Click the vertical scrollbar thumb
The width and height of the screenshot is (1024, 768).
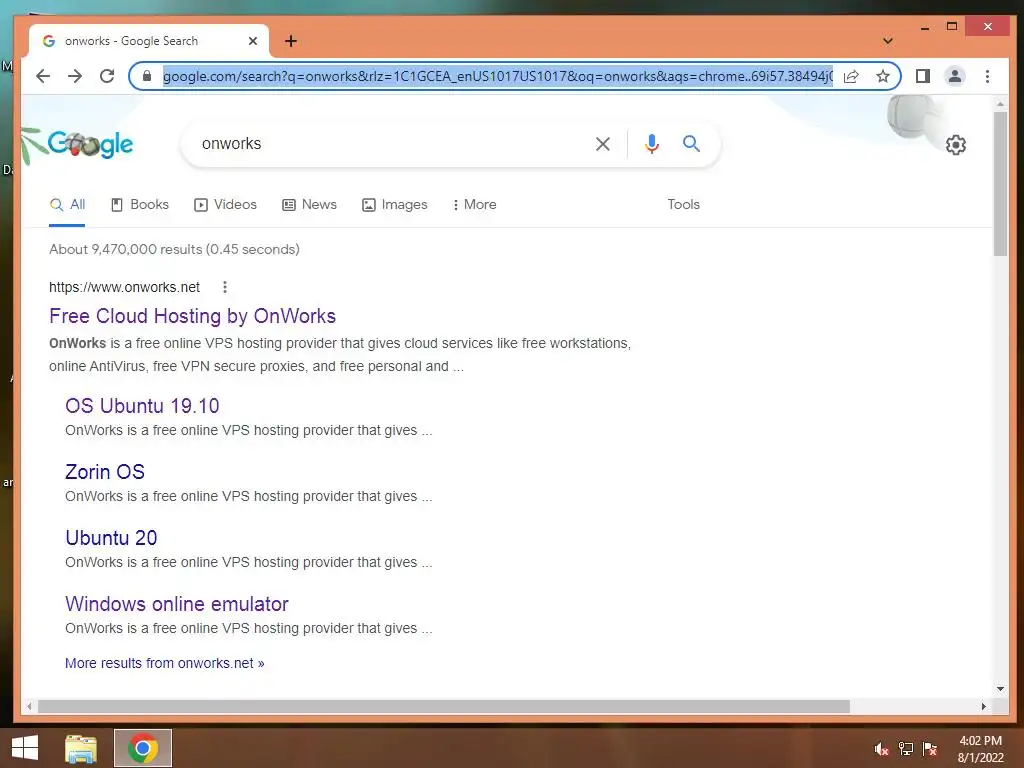tap(1000, 184)
